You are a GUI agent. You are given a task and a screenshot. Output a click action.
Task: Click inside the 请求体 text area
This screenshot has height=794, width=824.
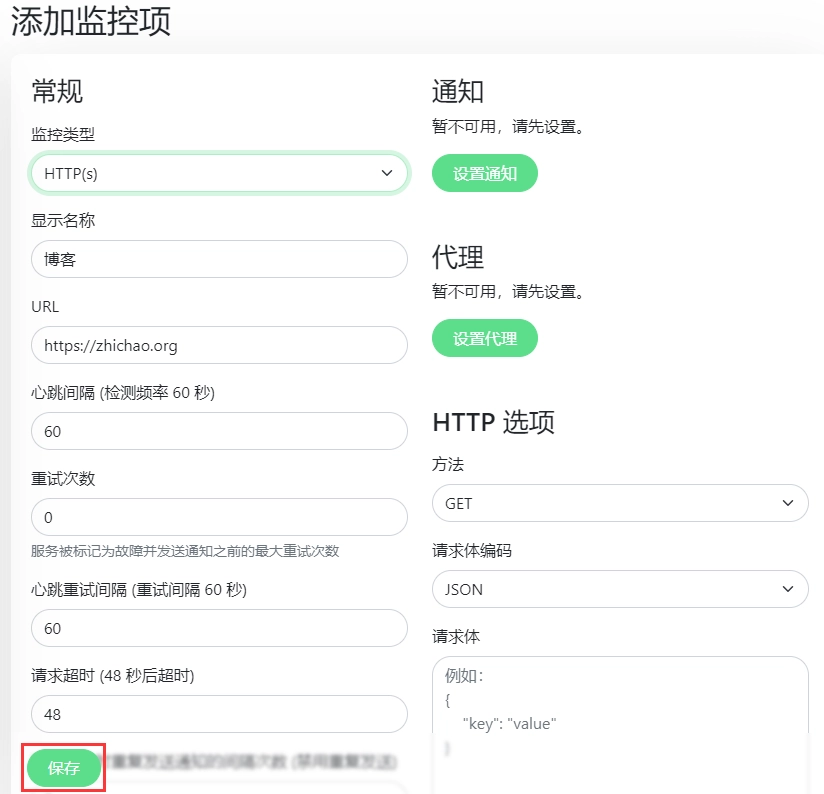[x=620, y=725]
